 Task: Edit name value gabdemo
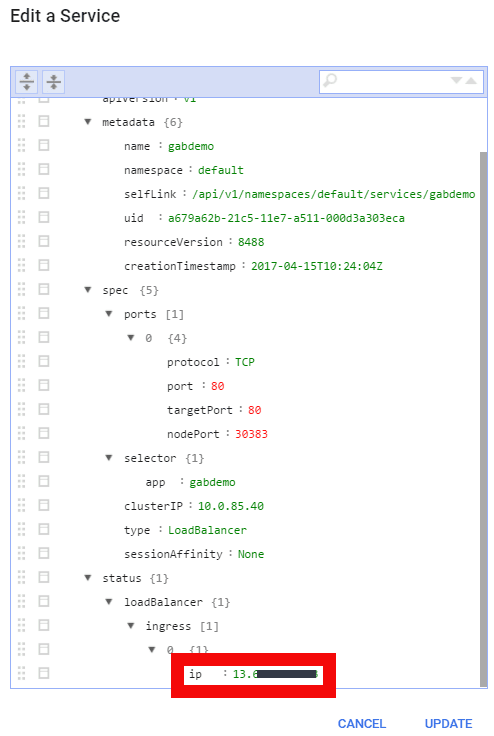click(x=191, y=146)
